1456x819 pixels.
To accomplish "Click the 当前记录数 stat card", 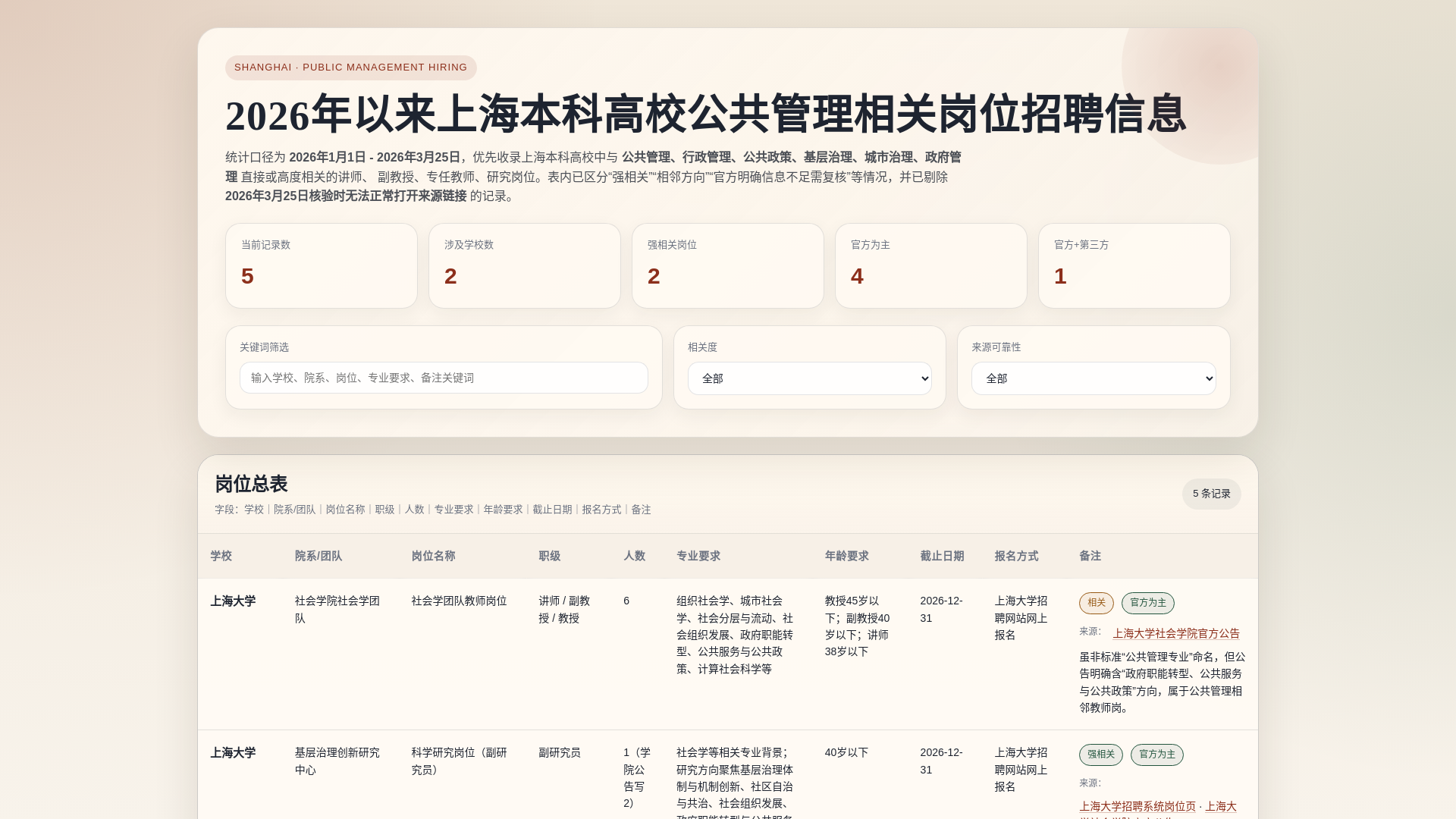I will (322, 265).
